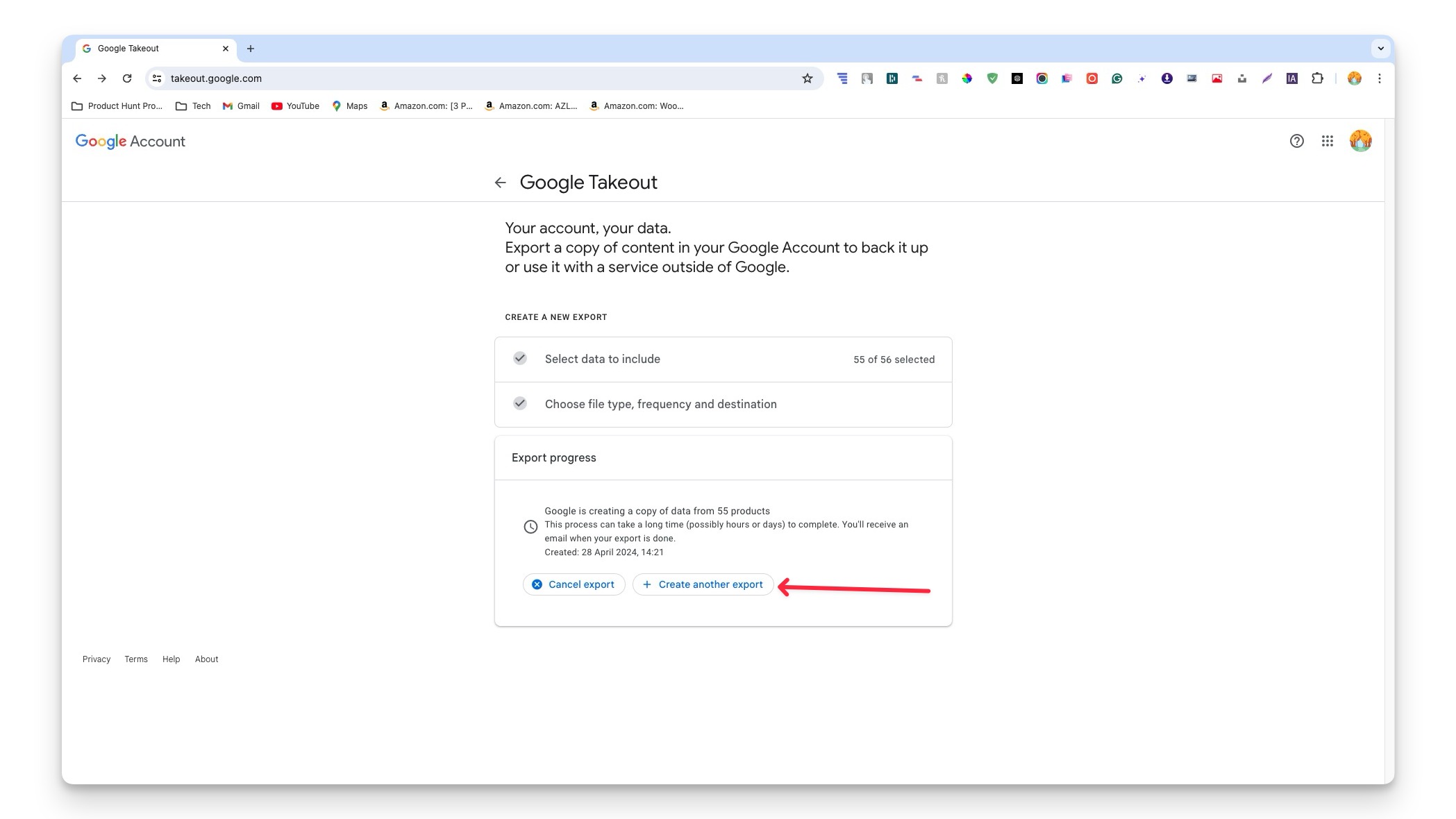Go forward using browser forward arrow
Viewport: 1456px width, 819px height.
102,78
